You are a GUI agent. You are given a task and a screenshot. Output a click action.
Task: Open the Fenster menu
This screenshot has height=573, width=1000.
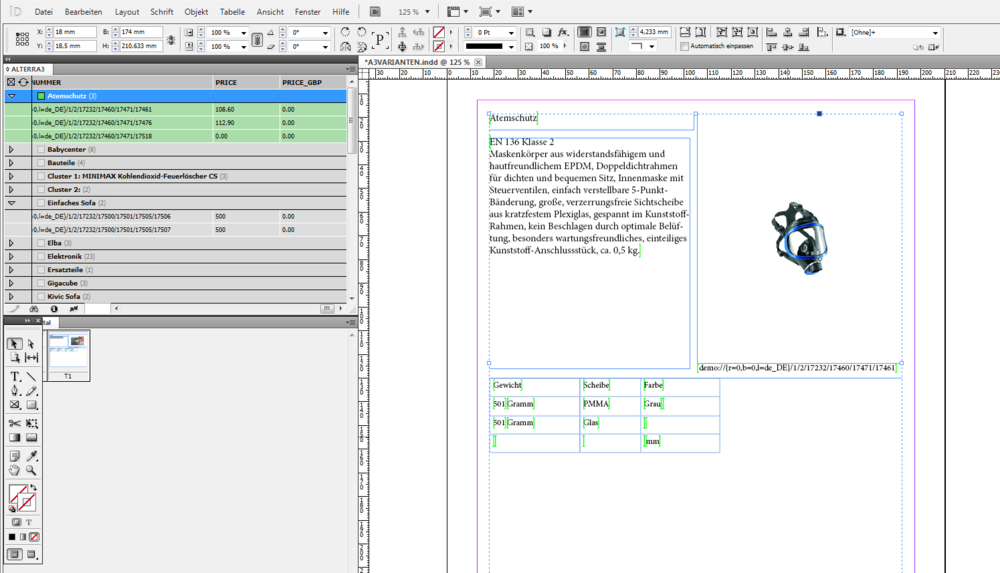pos(308,12)
